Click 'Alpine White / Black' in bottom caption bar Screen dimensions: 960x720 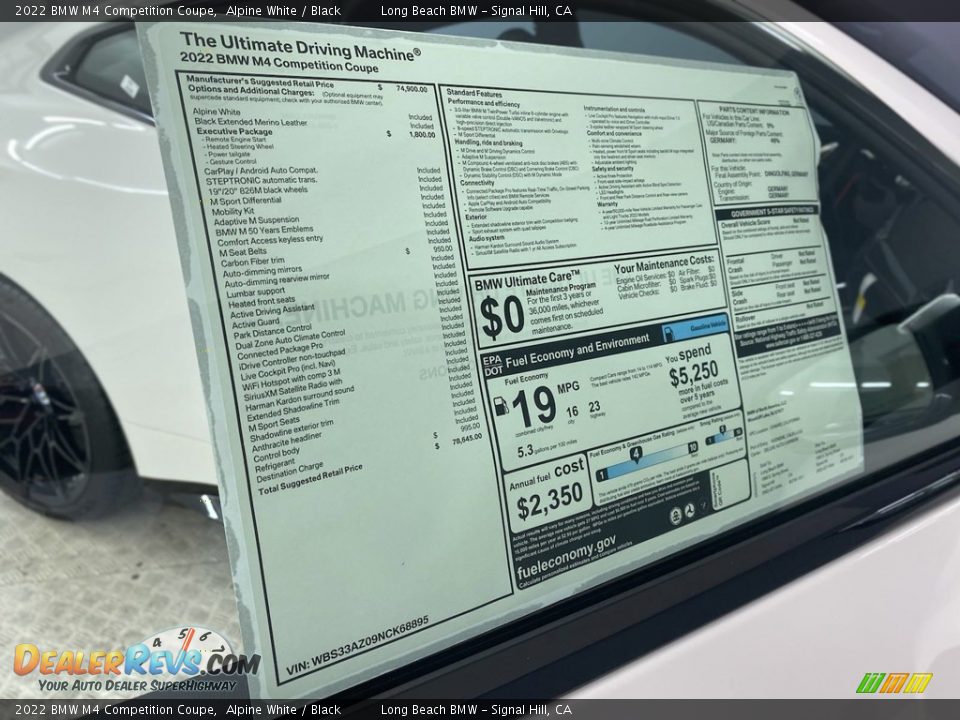pos(283,710)
